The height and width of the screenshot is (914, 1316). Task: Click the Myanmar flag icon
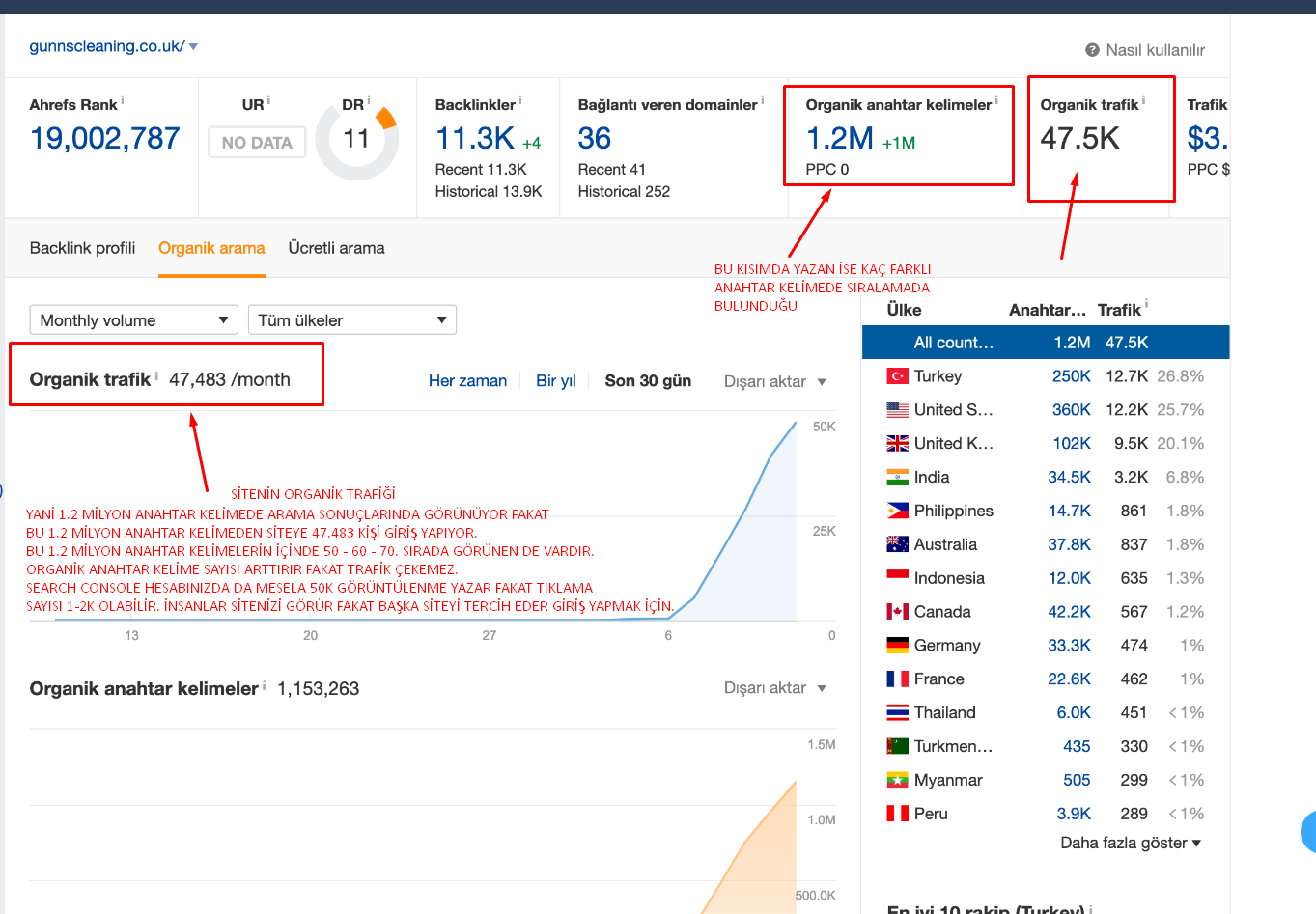tap(898, 780)
